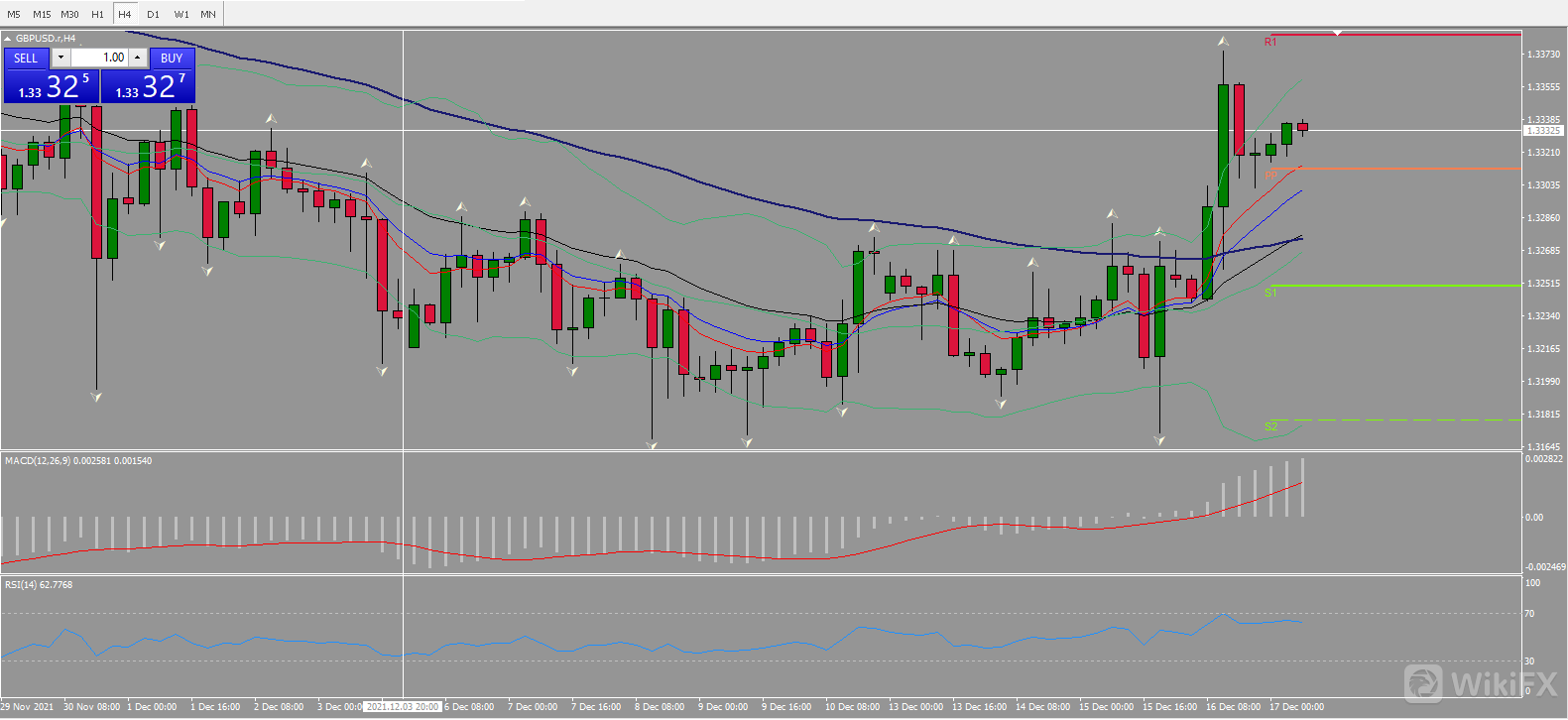This screenshot has height=720, width=1568.
Task: Click the 1.00 lot size field
Action: click(99, 58)
